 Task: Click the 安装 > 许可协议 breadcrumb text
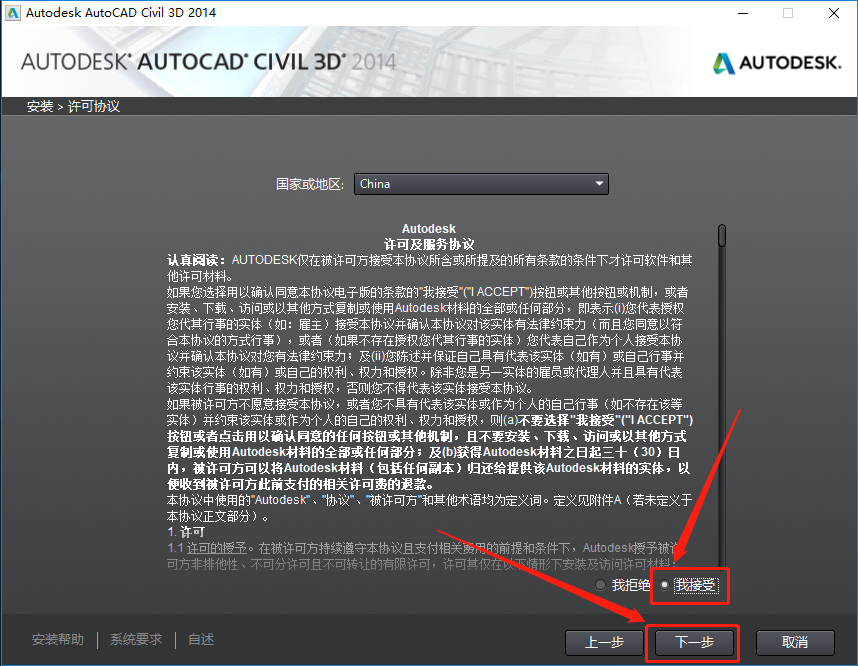click(x=73, y=106)
